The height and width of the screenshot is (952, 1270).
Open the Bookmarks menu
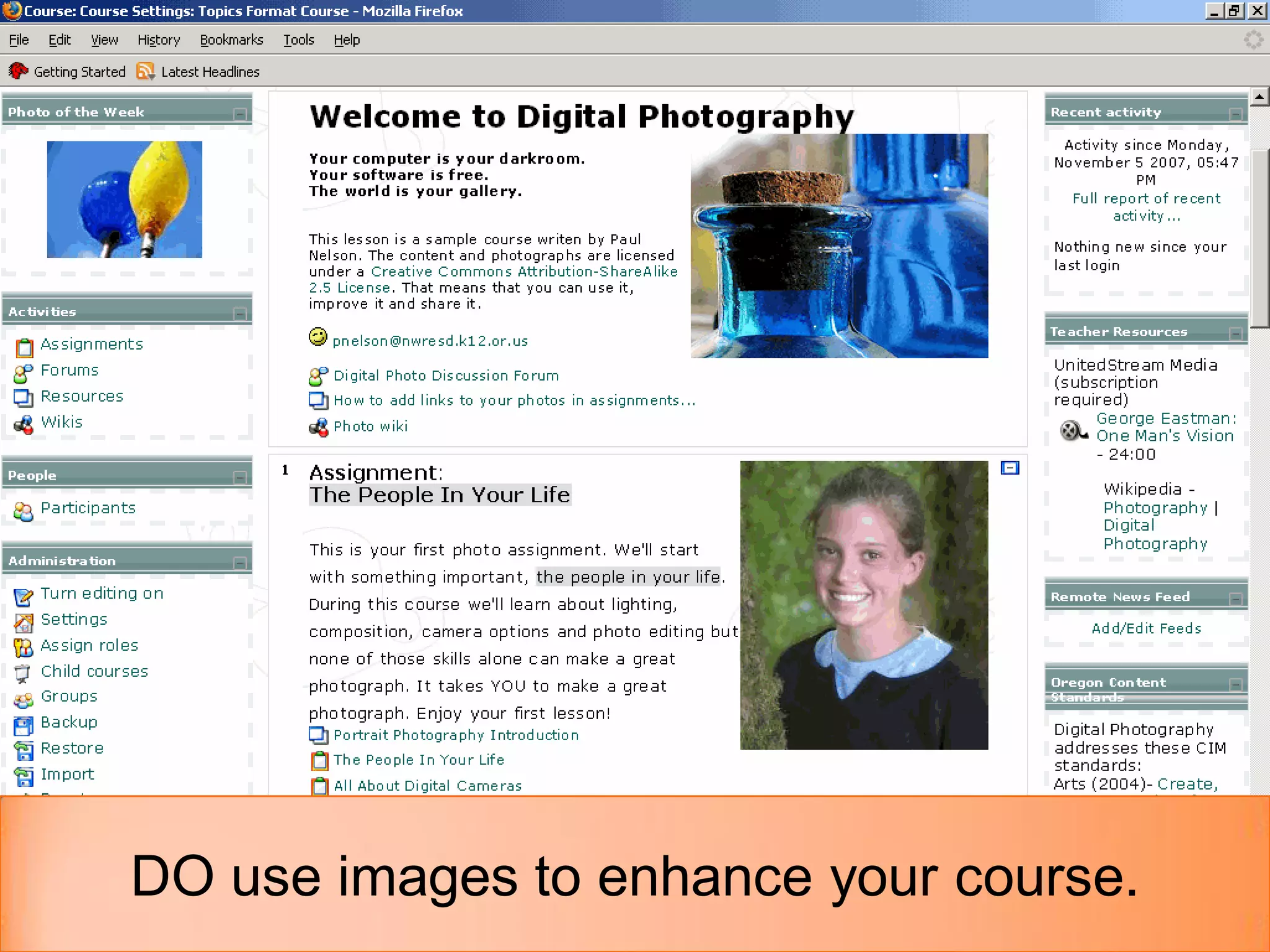[x=231, y=40]
